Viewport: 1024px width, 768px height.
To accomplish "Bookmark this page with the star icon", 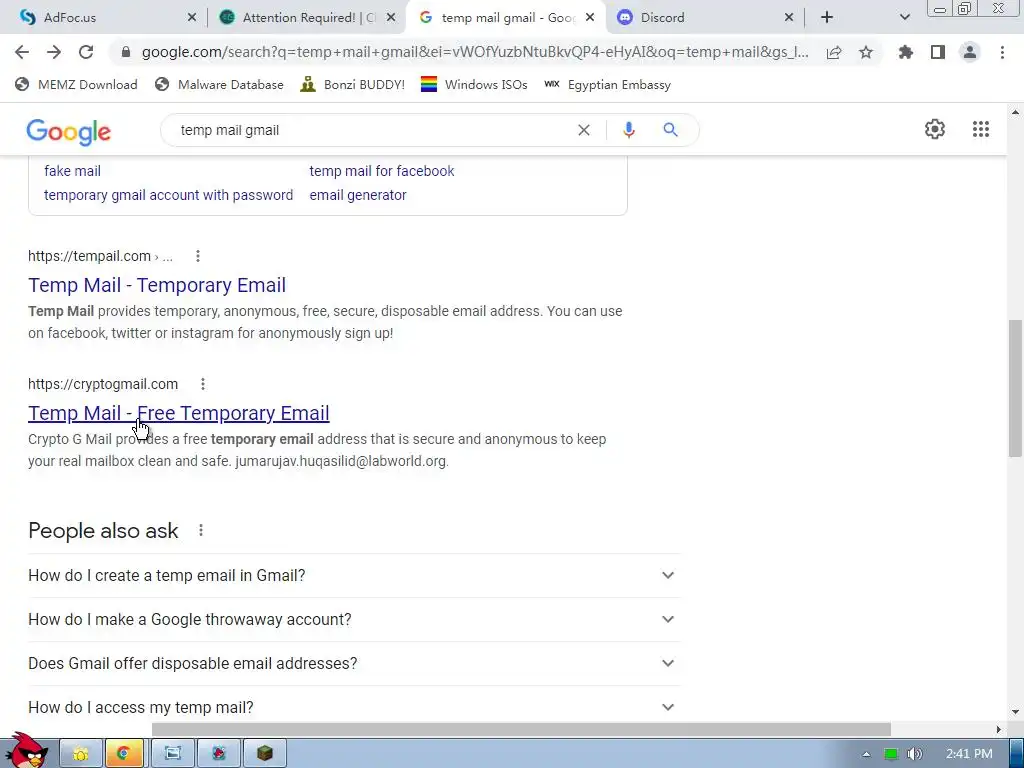I will (x=866, y=52).
